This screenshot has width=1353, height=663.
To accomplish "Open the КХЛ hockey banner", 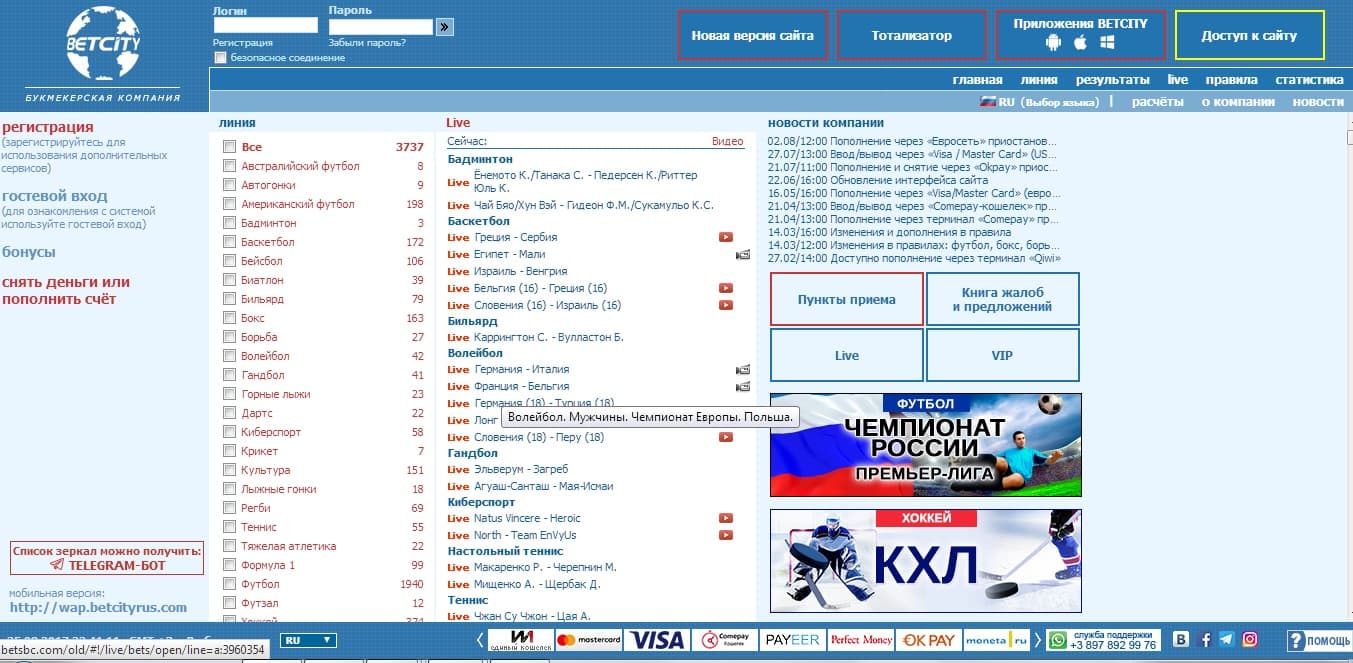I will (926, 561).
